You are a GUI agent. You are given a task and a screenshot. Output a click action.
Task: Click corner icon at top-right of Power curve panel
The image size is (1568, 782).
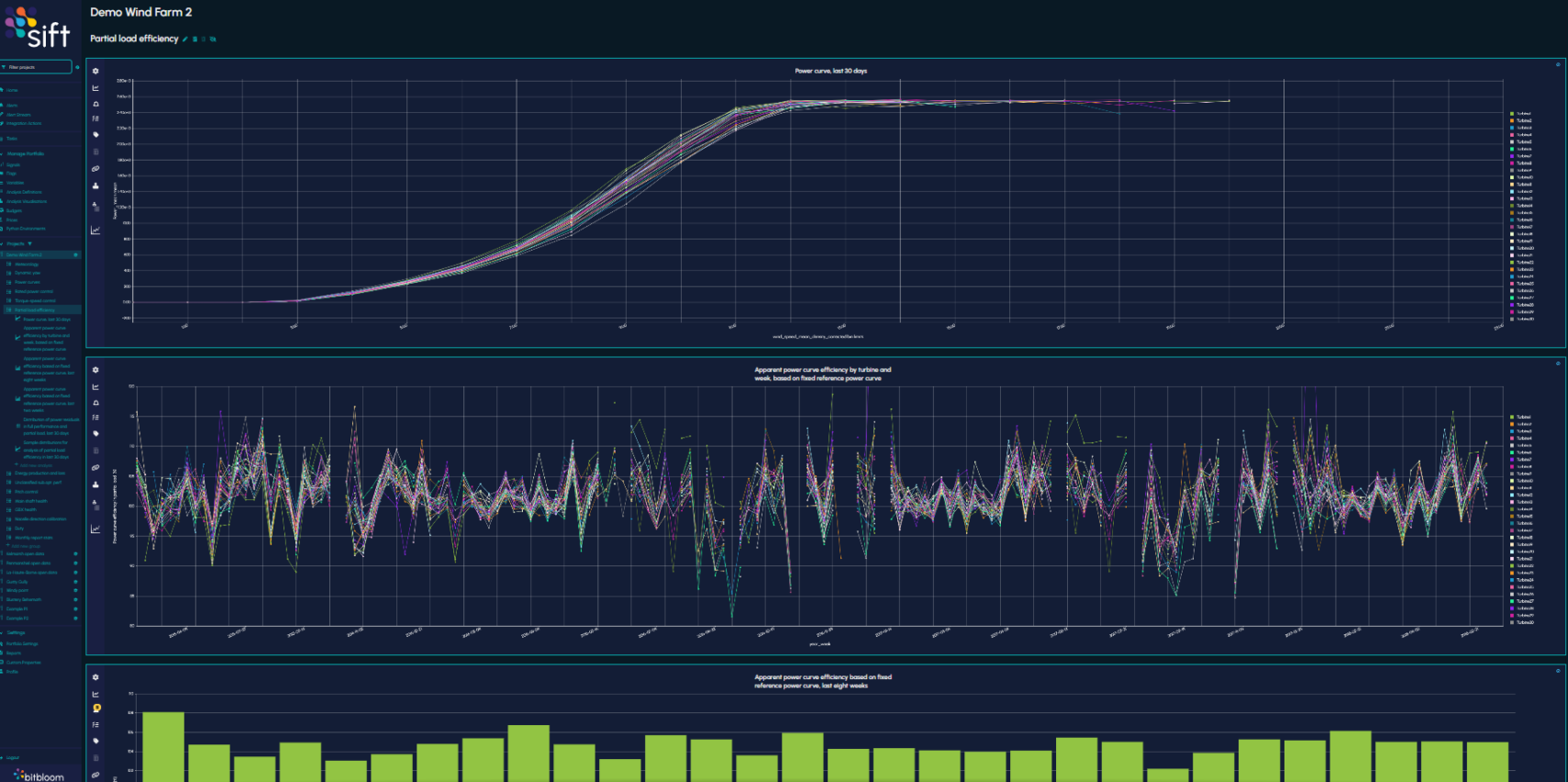coord(1557,64)
